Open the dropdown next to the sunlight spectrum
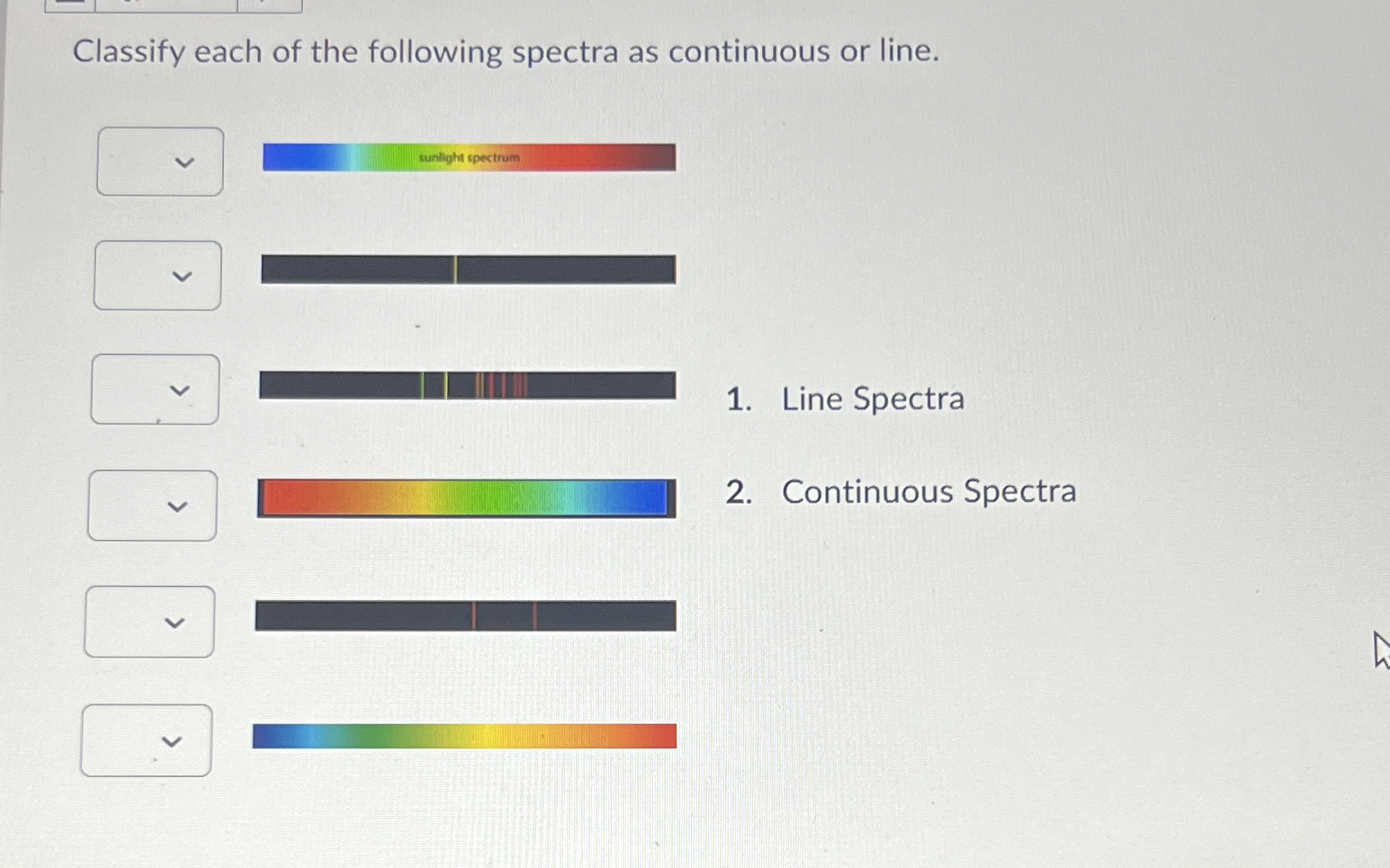 pyautogui.click(x=159, y=163)
